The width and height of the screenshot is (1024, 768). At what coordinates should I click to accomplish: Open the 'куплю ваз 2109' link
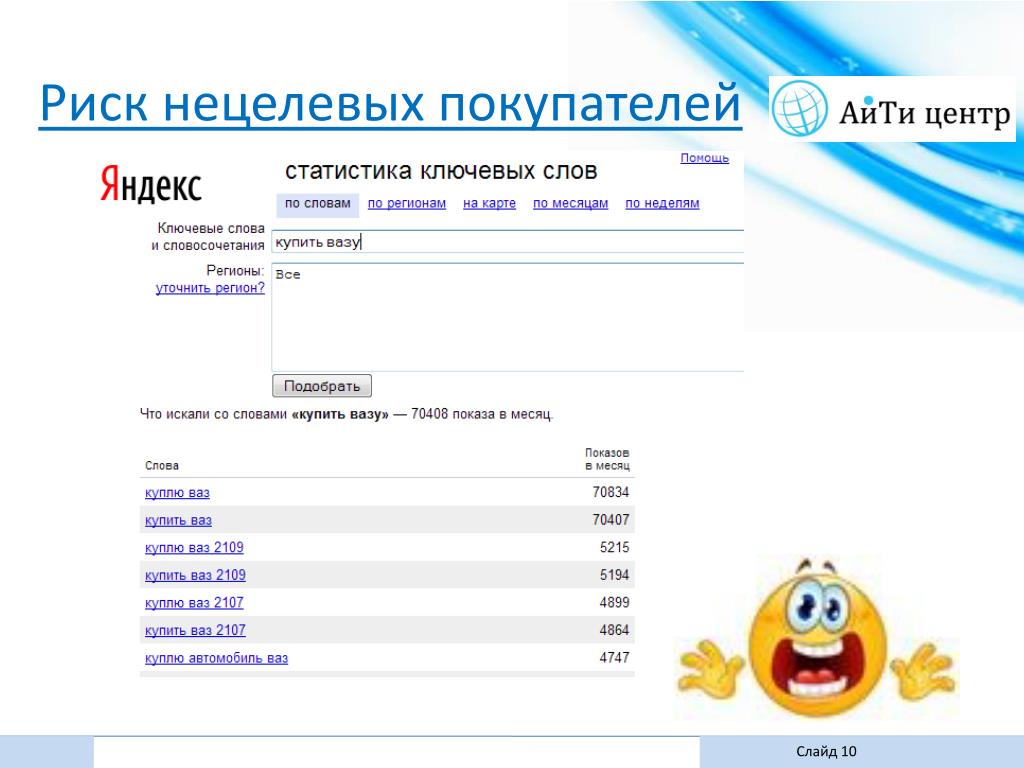coord(194,548)
